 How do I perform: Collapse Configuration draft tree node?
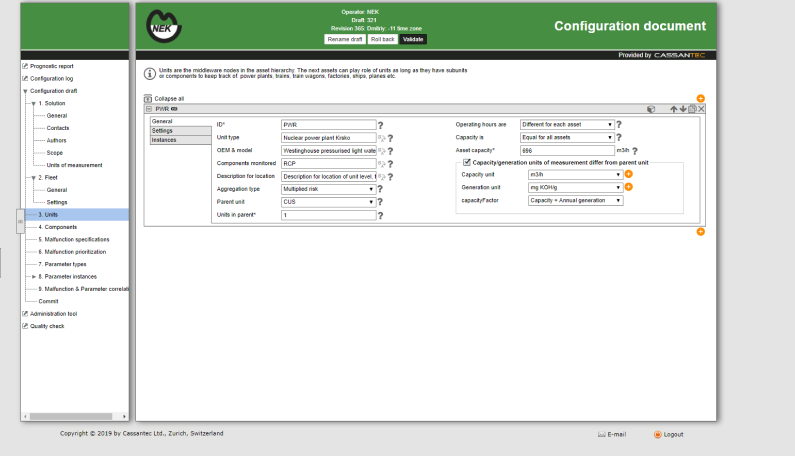click(x=25, y=91)
